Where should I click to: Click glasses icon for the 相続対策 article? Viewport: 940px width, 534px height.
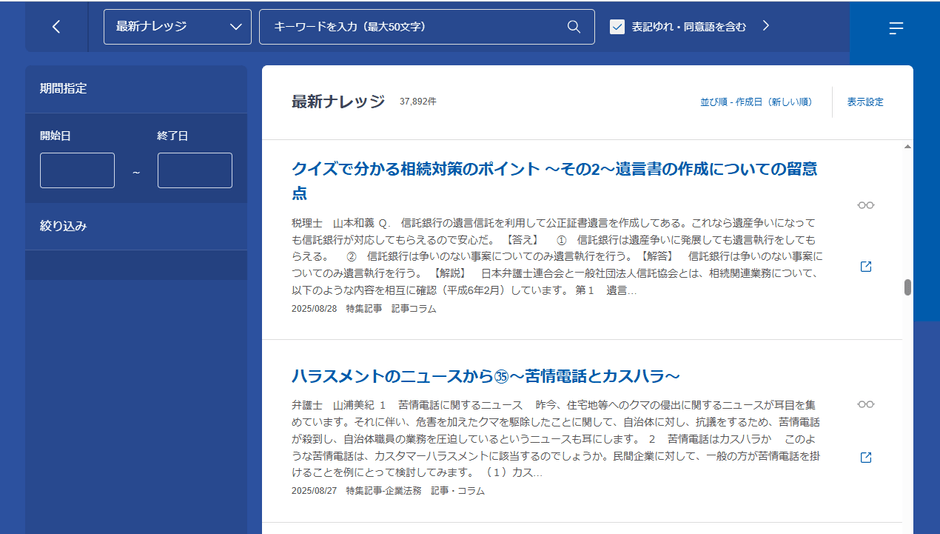click(x=866, y=205)
